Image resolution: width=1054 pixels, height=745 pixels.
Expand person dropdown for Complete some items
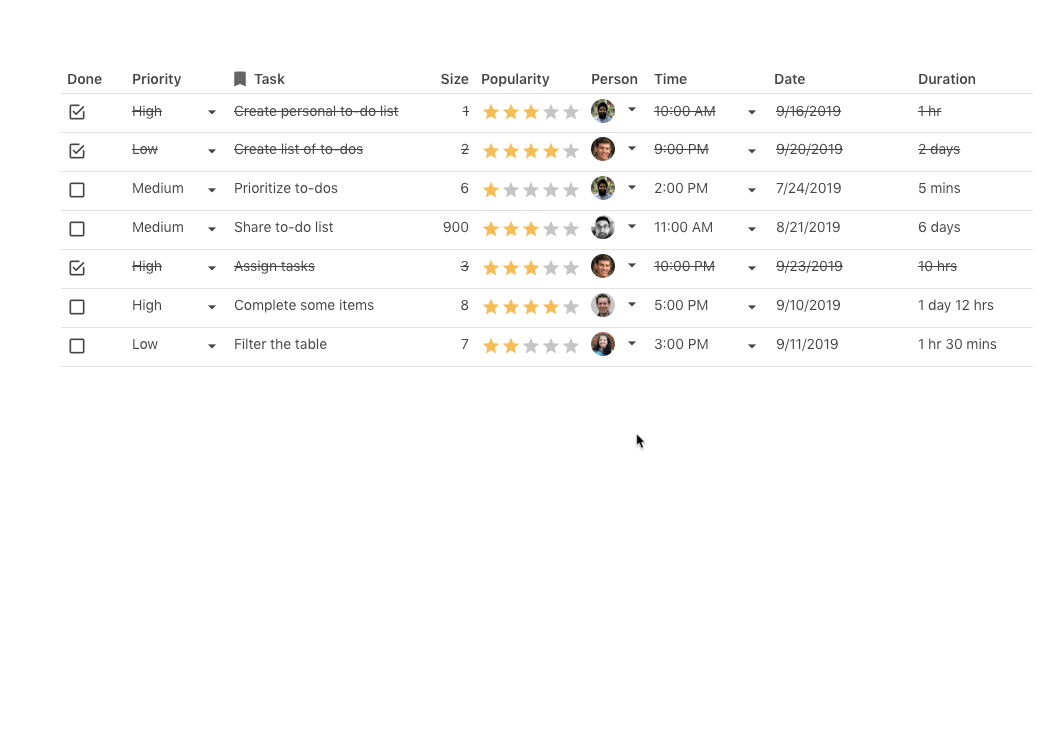point(632,304)
